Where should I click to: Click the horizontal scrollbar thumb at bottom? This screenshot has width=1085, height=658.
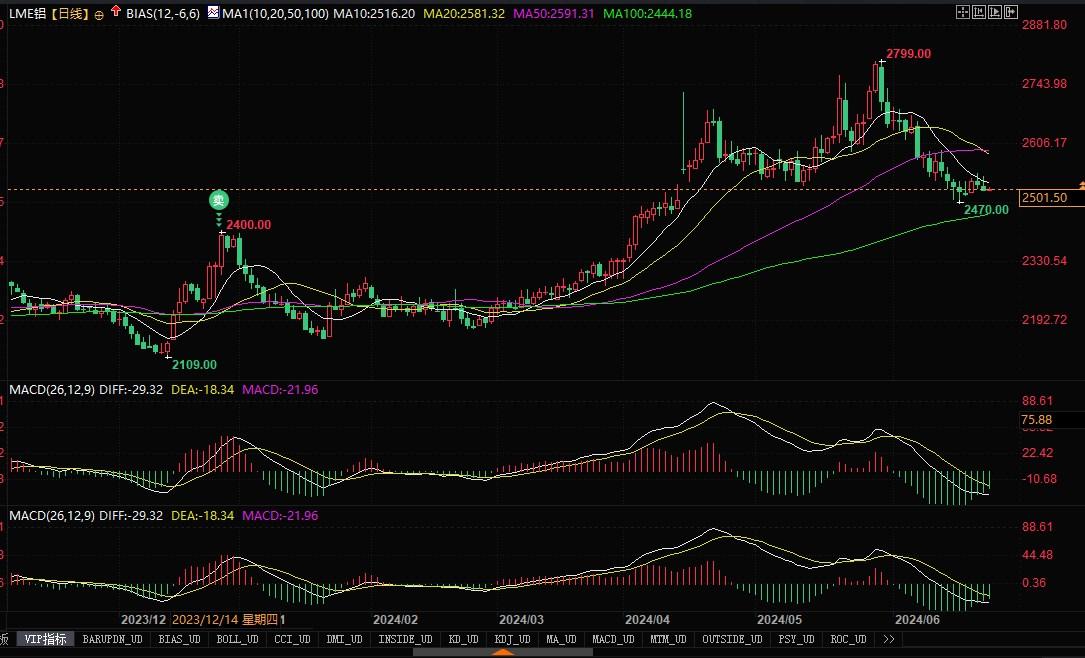[x=503, y=652]
